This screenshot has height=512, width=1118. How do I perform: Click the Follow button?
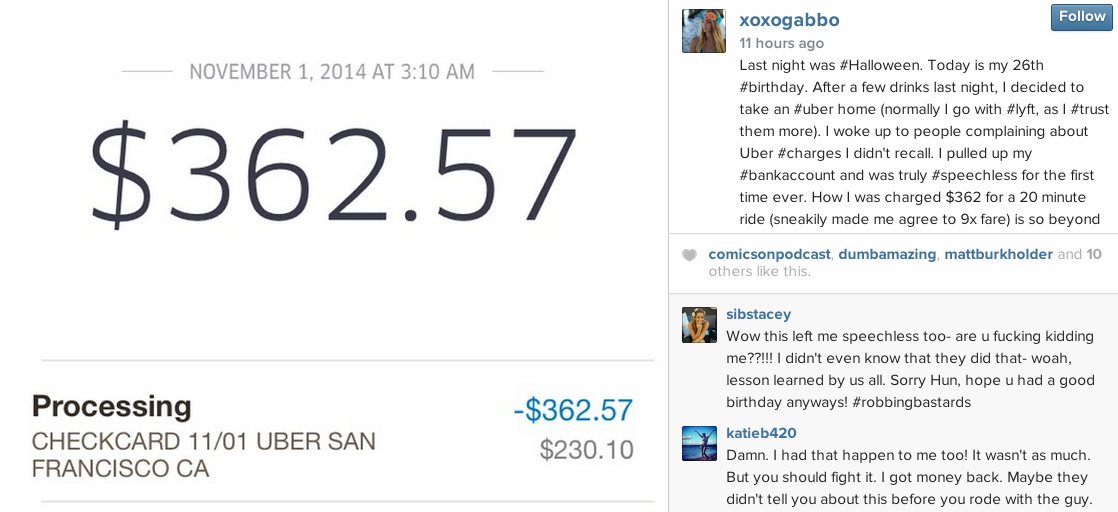click(1082, 17)
